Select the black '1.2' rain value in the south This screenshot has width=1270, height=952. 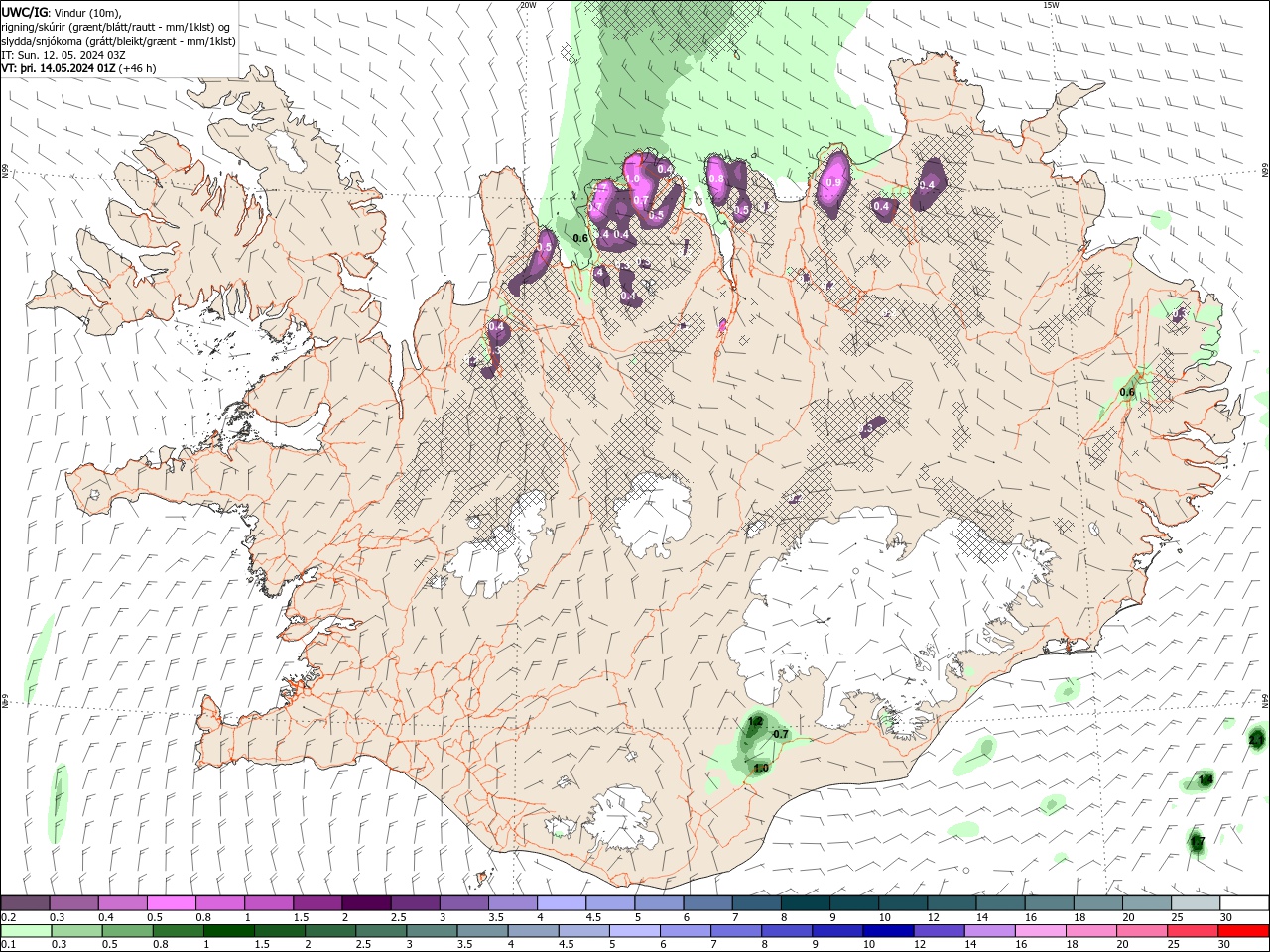tap(755, 721)
